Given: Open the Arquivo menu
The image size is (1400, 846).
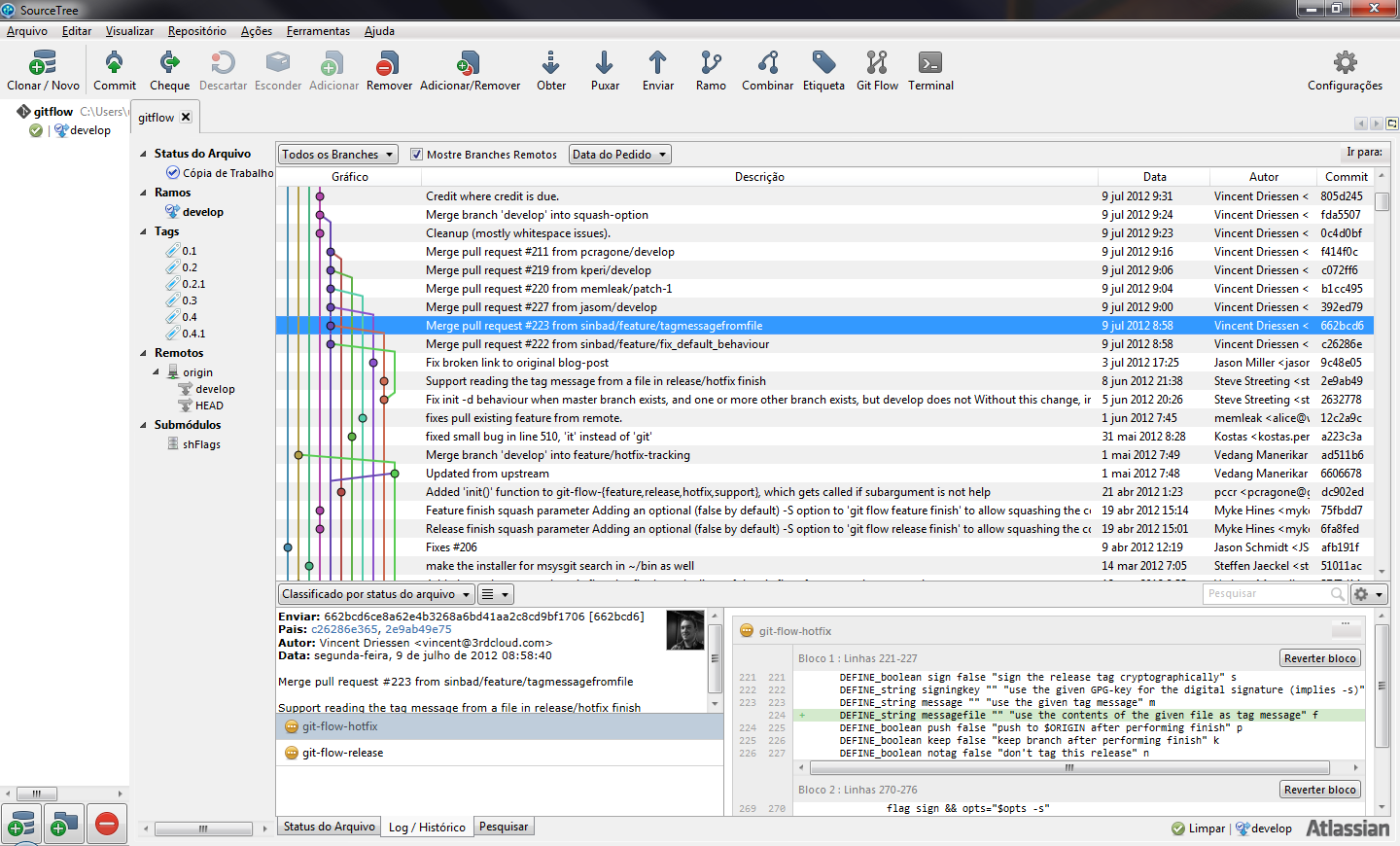Looking at the screenshot, I should point(27,31).
